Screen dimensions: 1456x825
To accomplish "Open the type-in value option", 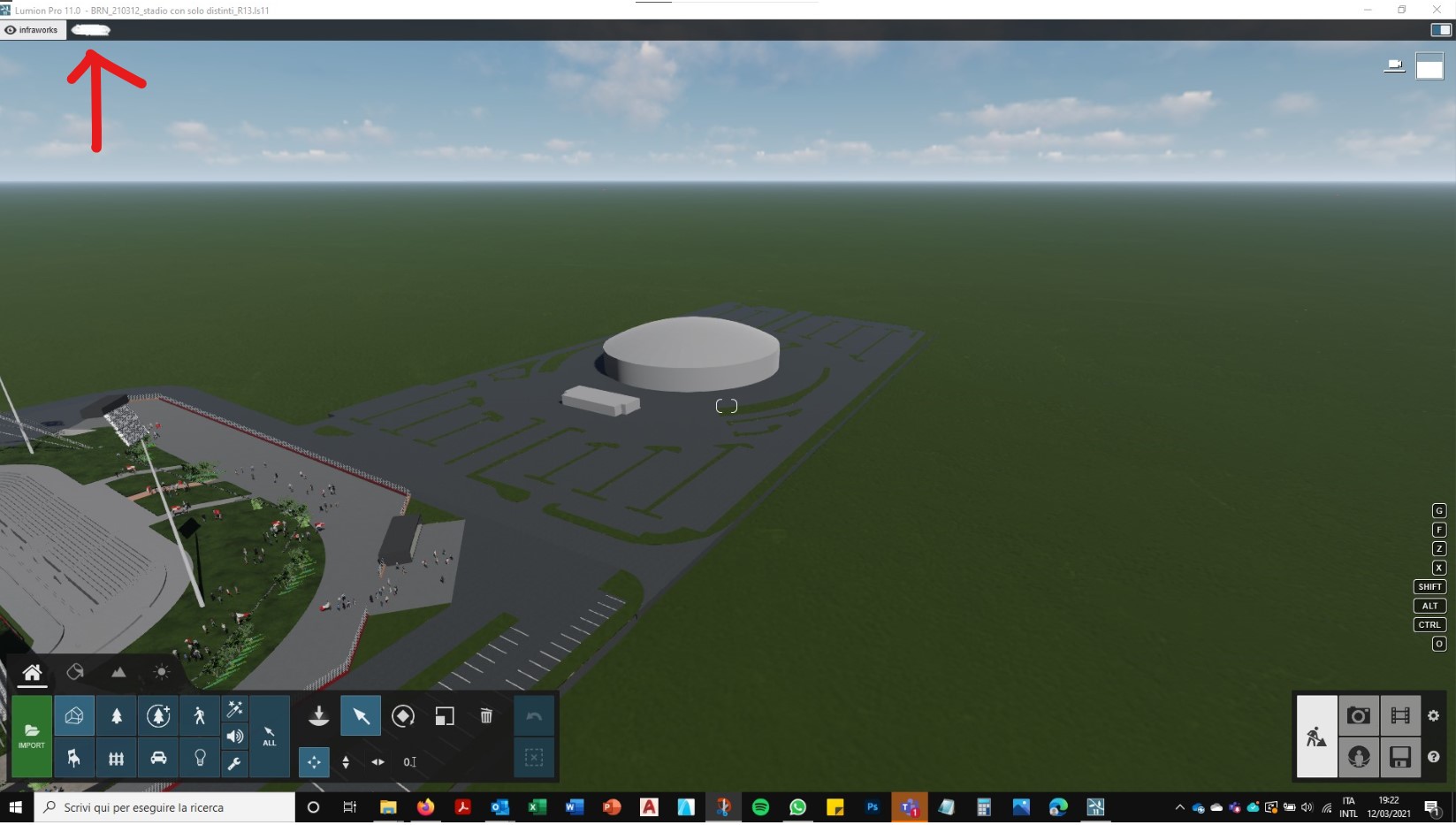I will (x=409, y=761).
